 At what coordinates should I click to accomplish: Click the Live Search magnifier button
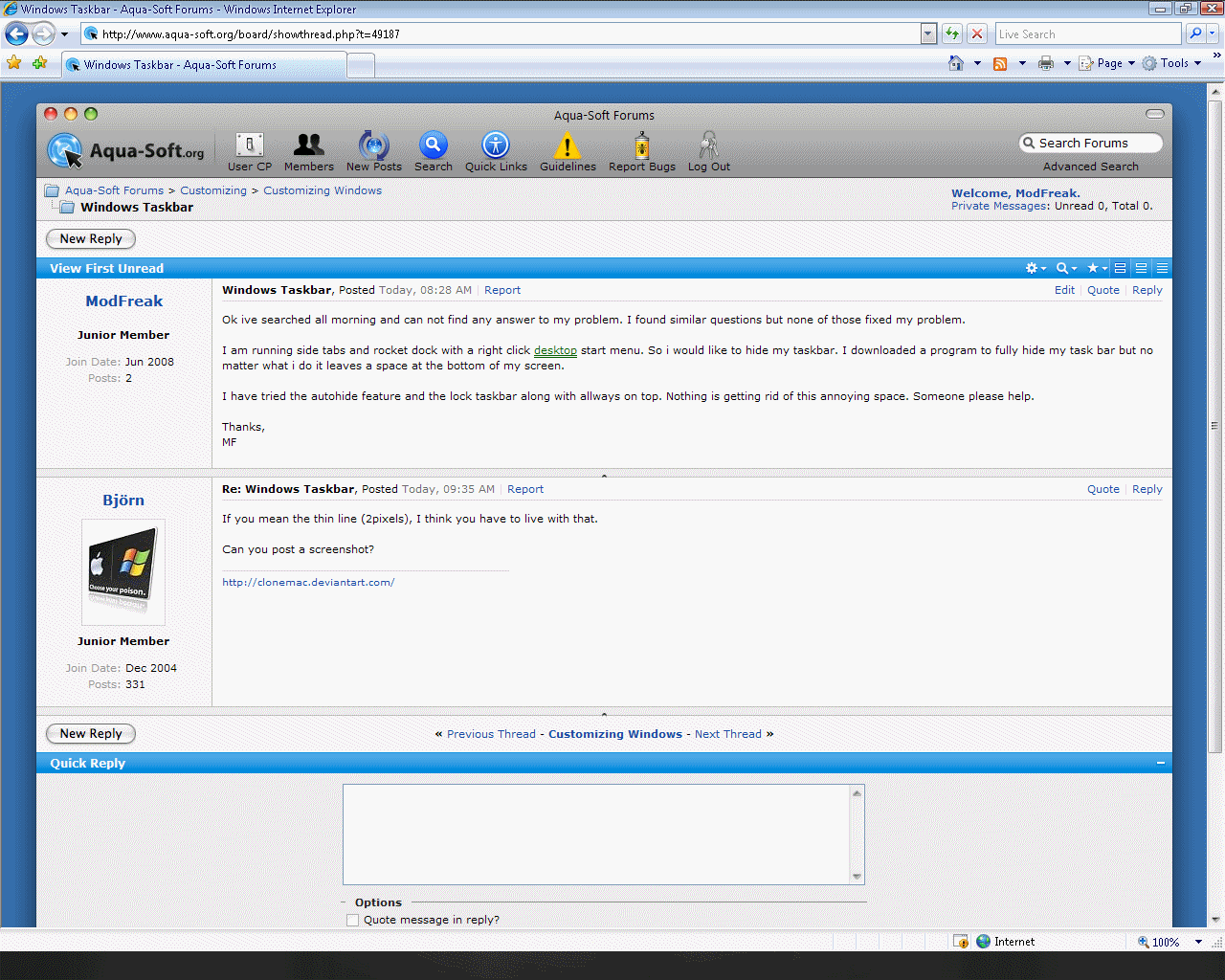click(1195, 33)
